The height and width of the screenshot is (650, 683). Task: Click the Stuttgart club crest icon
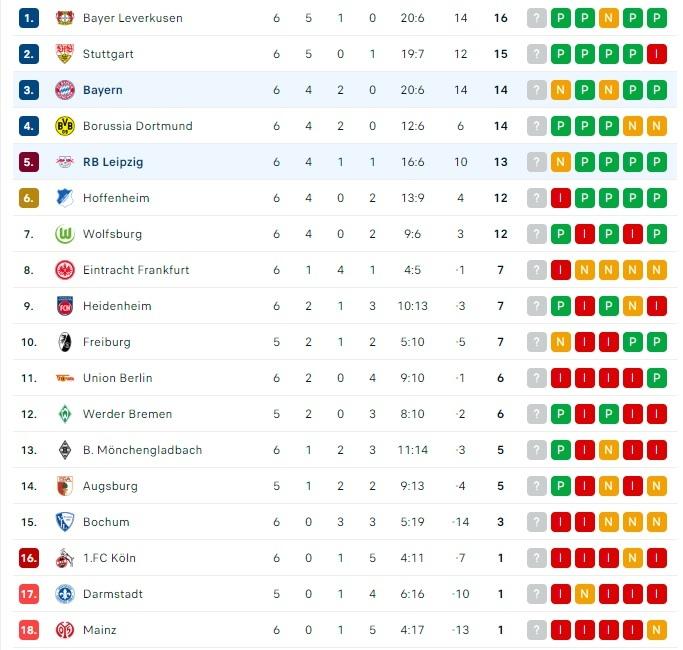pos(65,54)
